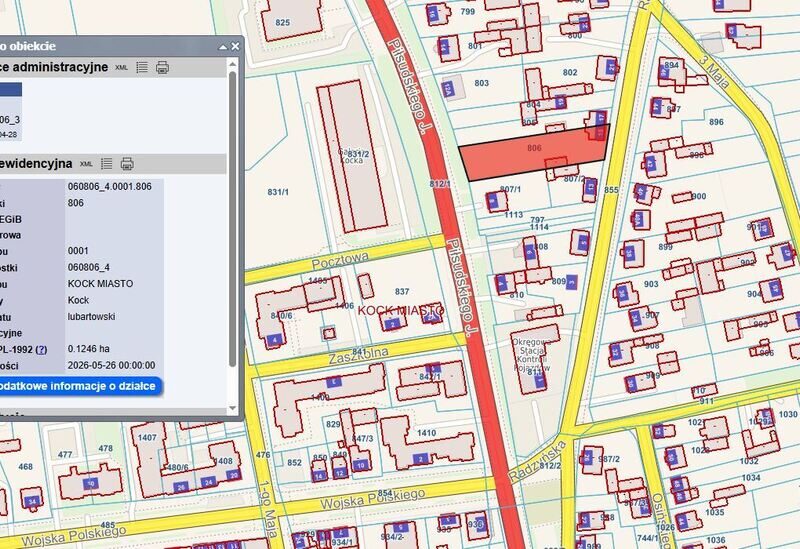Screen dimensions: 800x549
Task: Open the PL-1992 question mark help link
Action: 41,350
